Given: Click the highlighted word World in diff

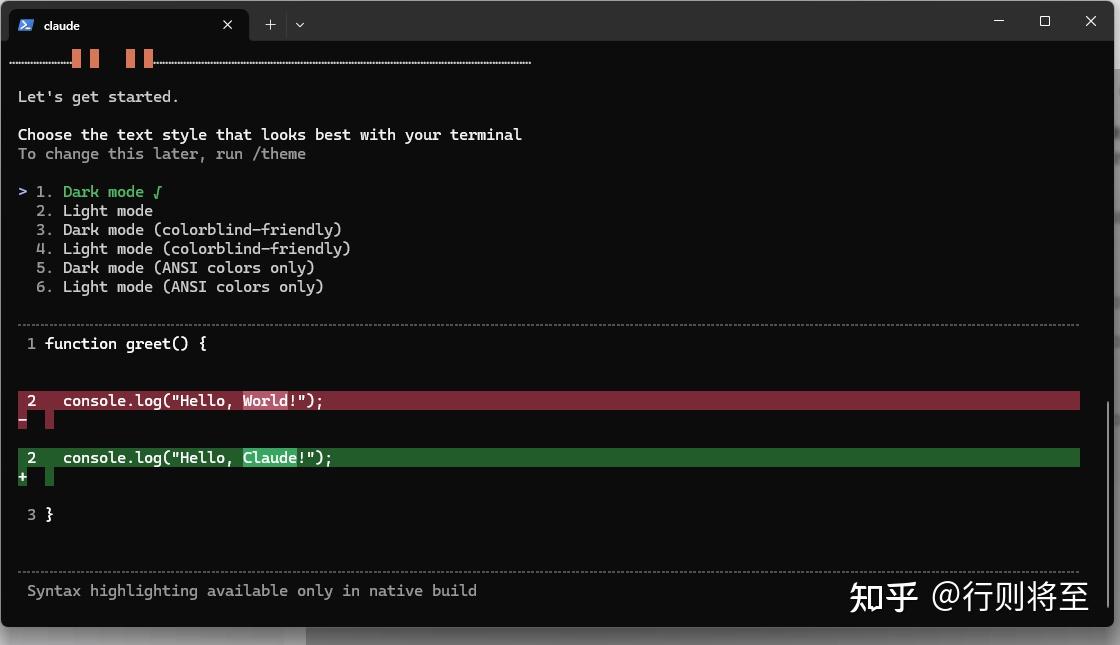Looking at the screenshot, I should (265, 401).
